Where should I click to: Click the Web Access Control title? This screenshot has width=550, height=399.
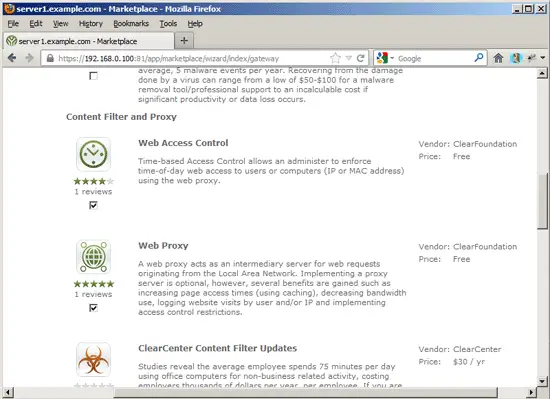pyautogui.click(x=183, y=143)
